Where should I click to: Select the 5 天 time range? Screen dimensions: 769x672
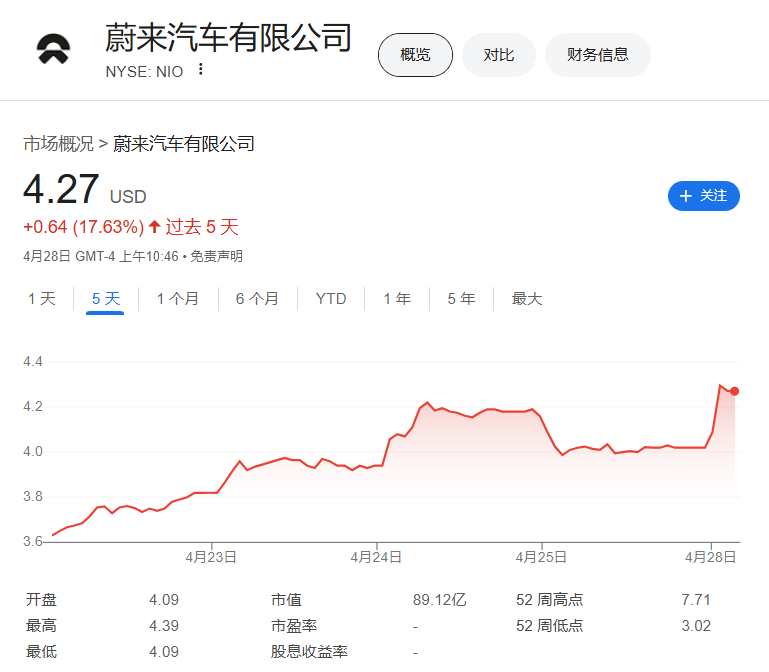pyautogui.click(x=105, y=298)
